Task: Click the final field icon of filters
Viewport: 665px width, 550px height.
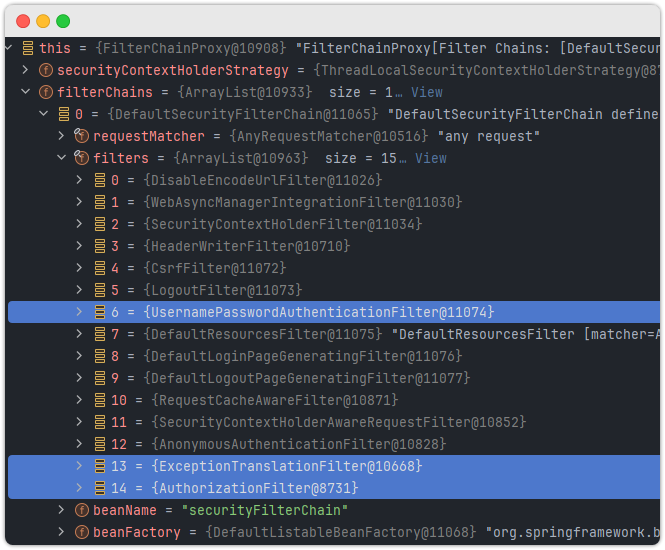Action: pyautogui.click(x=81, y=158)
